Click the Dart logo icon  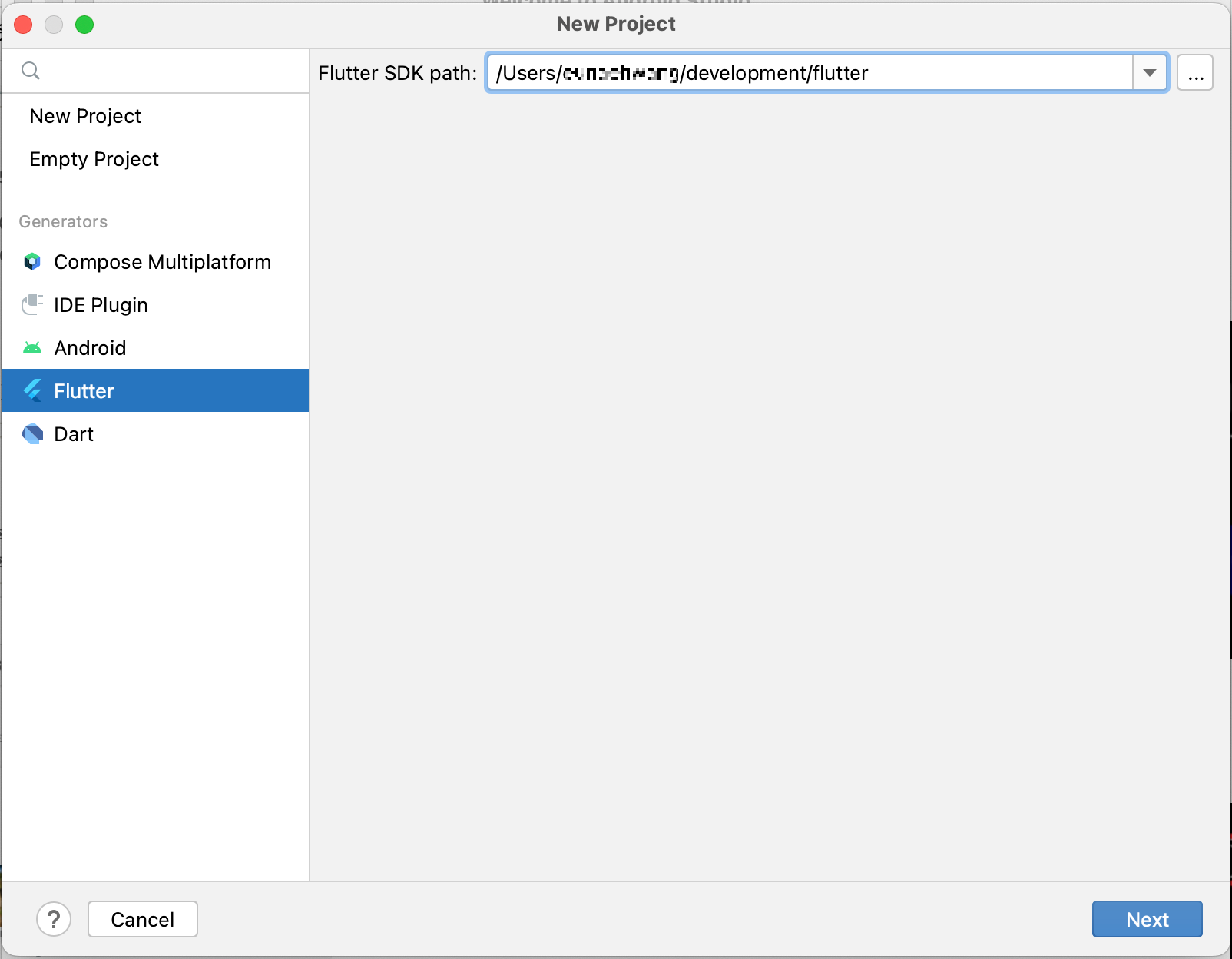(32, 434)
